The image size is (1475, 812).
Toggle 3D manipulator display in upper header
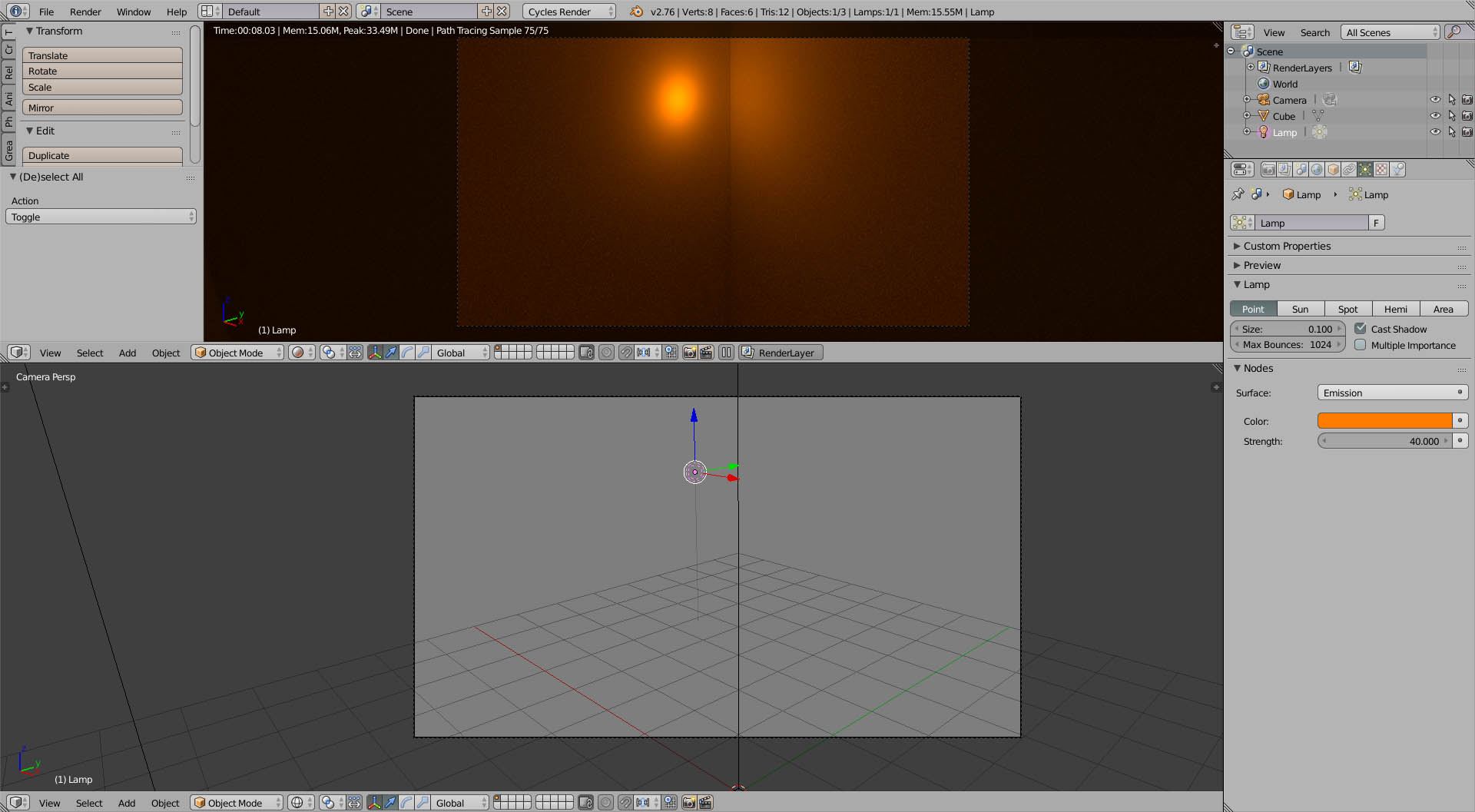[375, 353]
